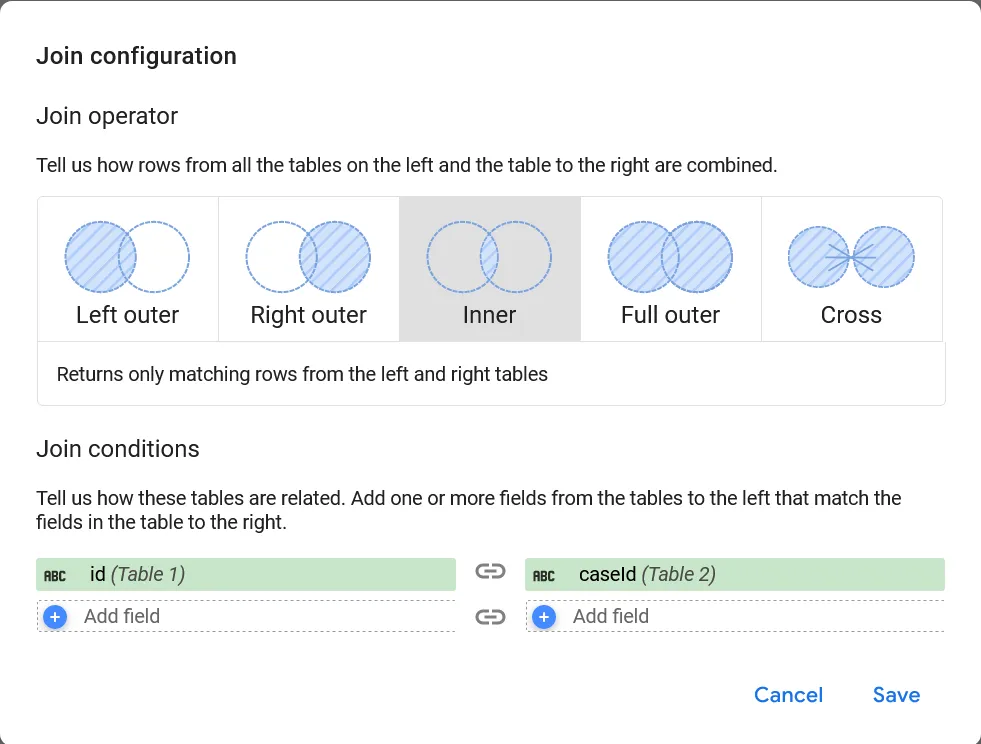Select the Left outer join Venn diagram icon
The image size is (981, 744).
(127, 257)
